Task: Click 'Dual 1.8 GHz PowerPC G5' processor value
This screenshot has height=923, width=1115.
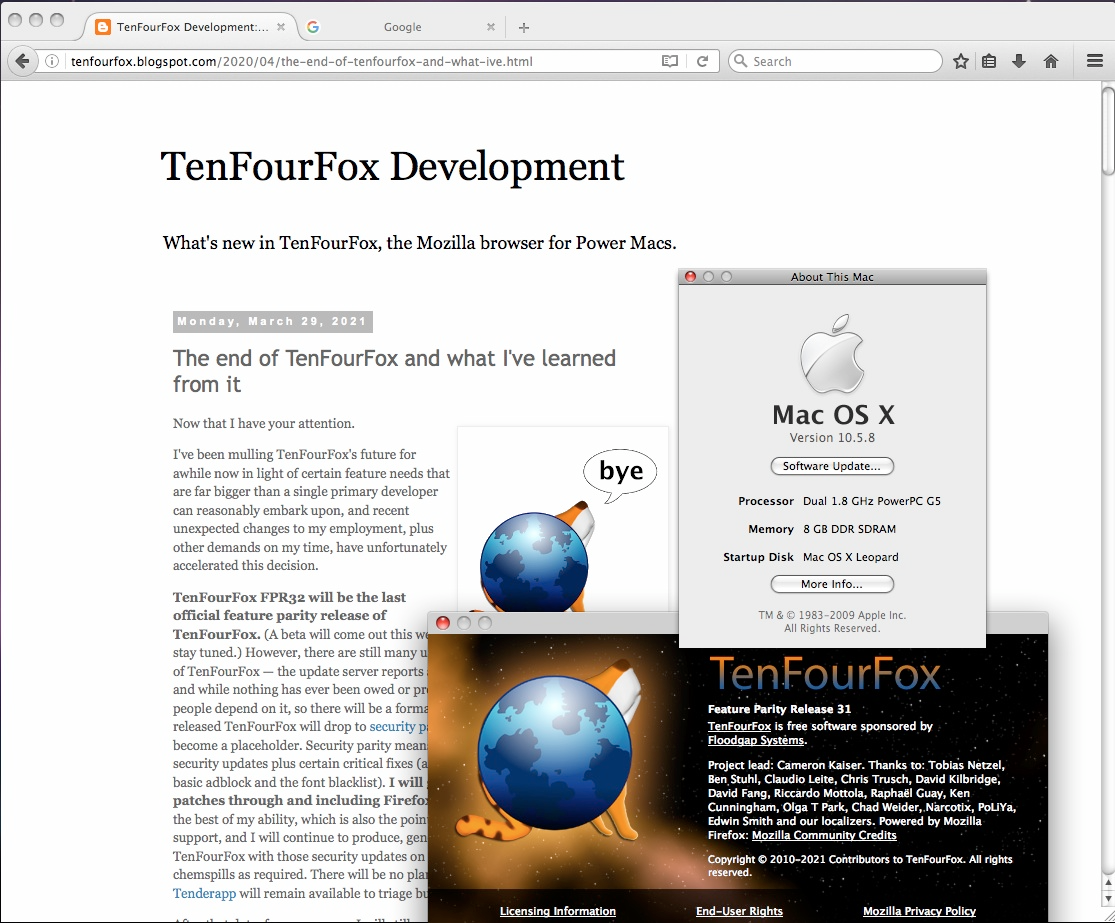Action: click(872, 501)
